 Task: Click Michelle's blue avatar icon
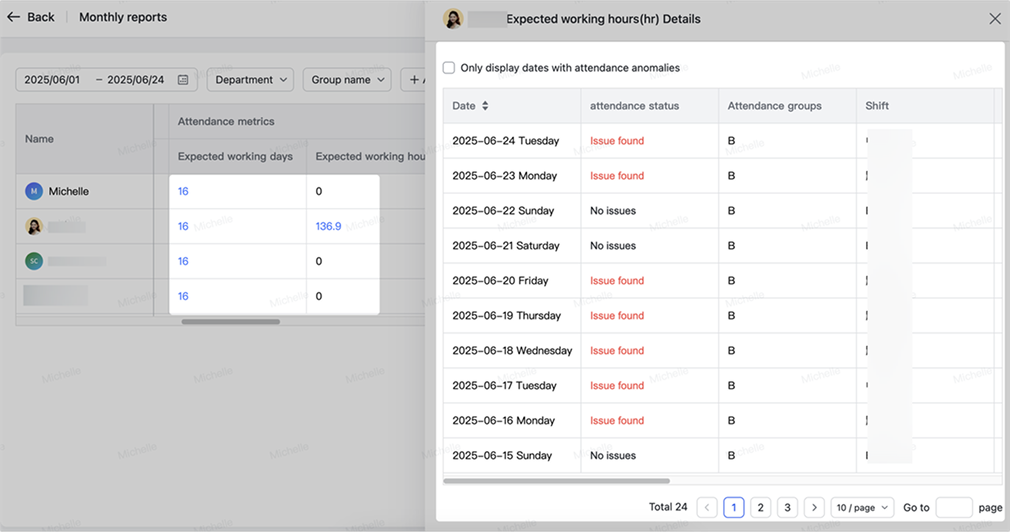pyautogui.click(x=34, y=191)
